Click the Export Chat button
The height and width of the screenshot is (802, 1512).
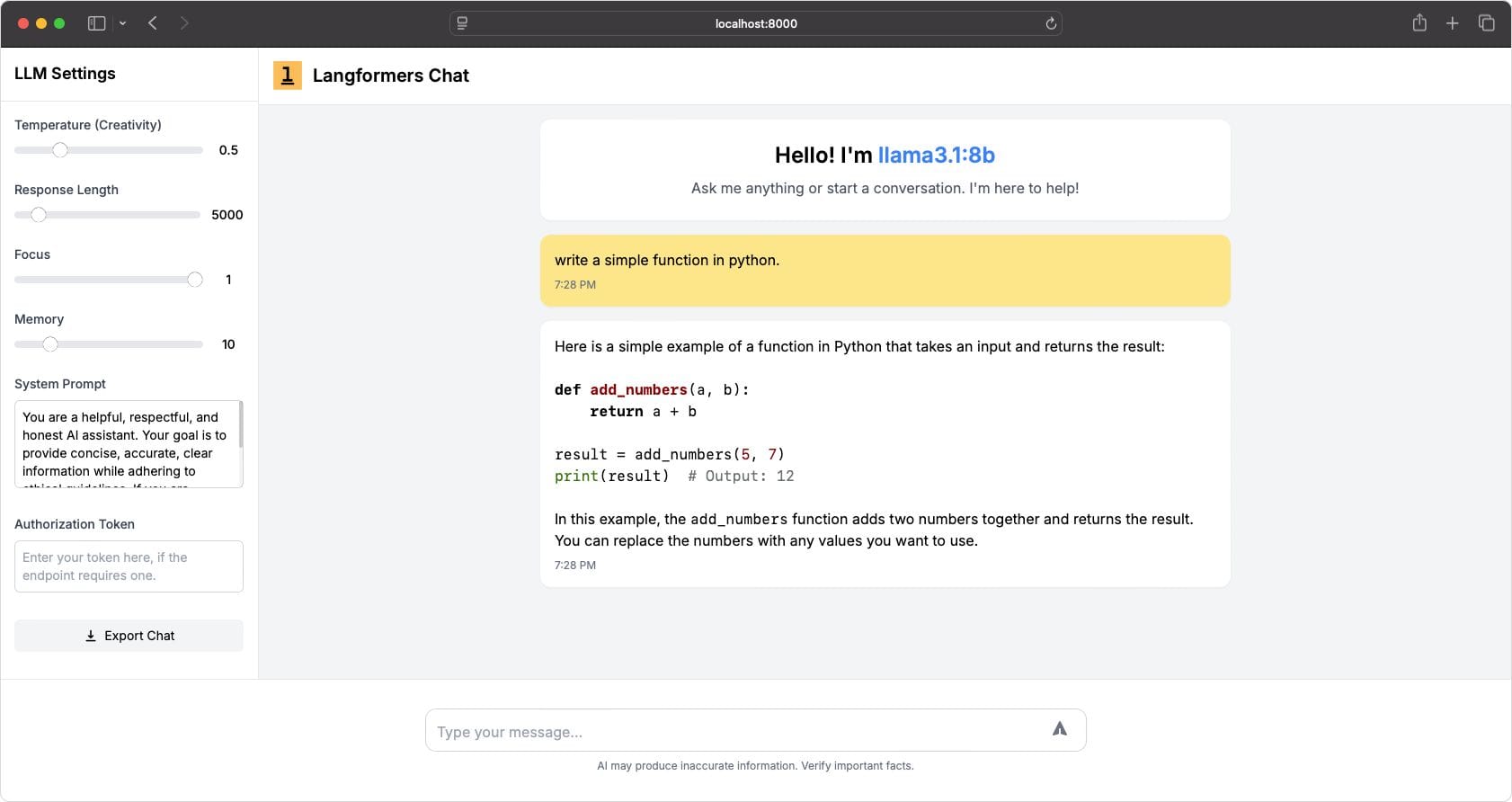coord(129,636)
